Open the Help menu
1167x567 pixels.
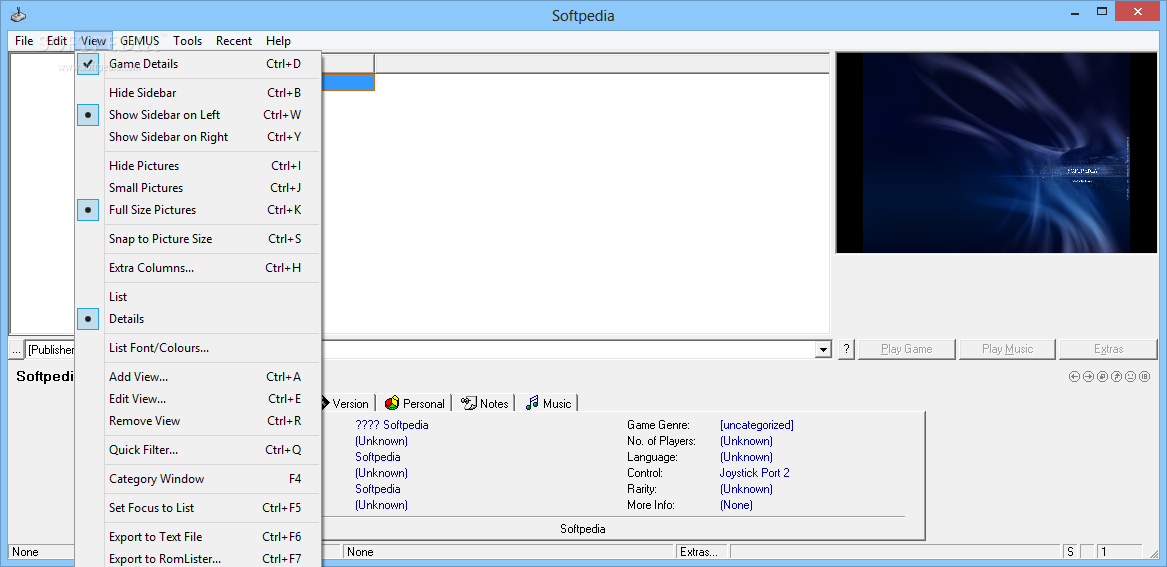point(278,41)
